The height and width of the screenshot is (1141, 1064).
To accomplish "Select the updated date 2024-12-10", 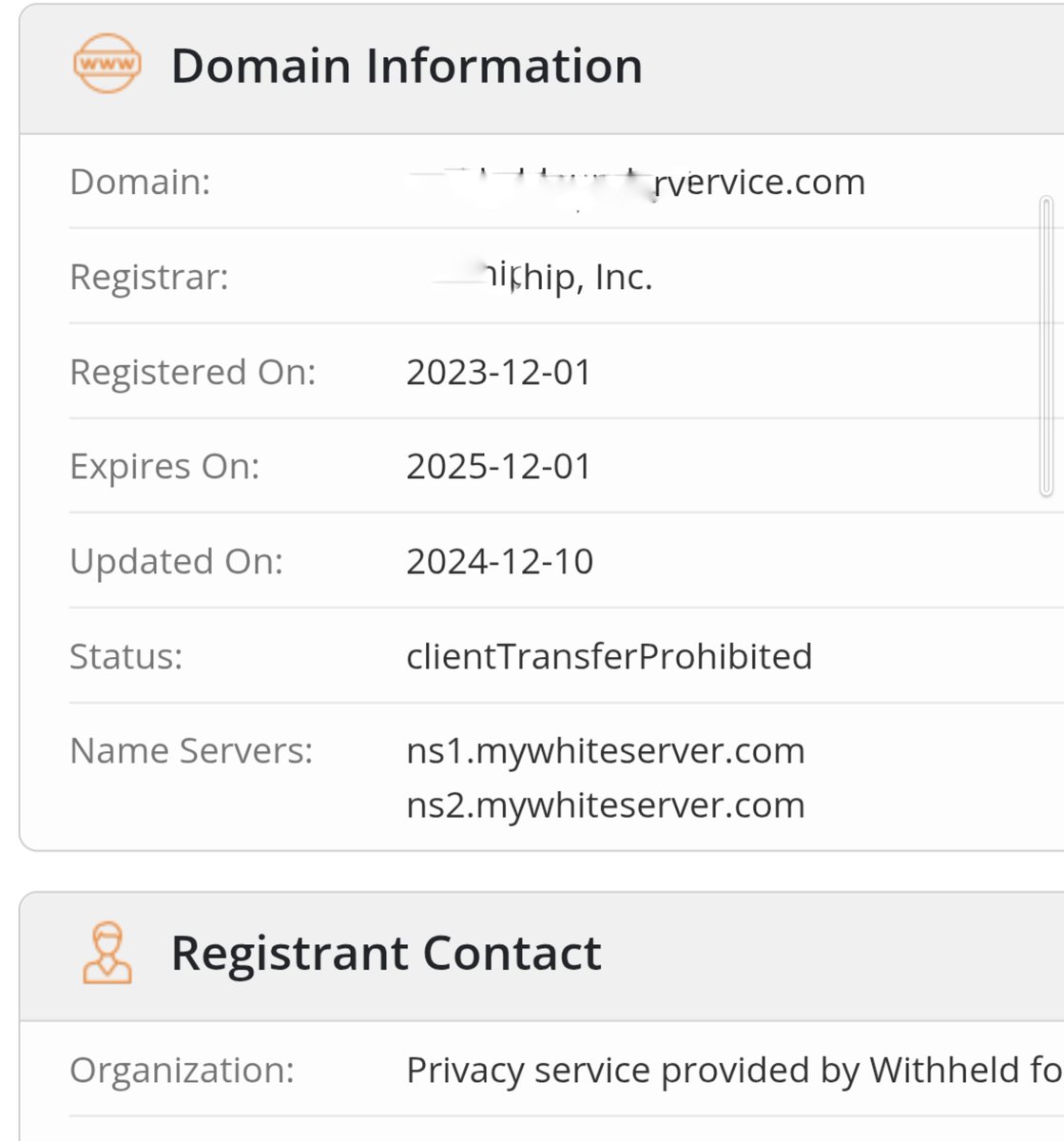I will [x=500, y=561].
